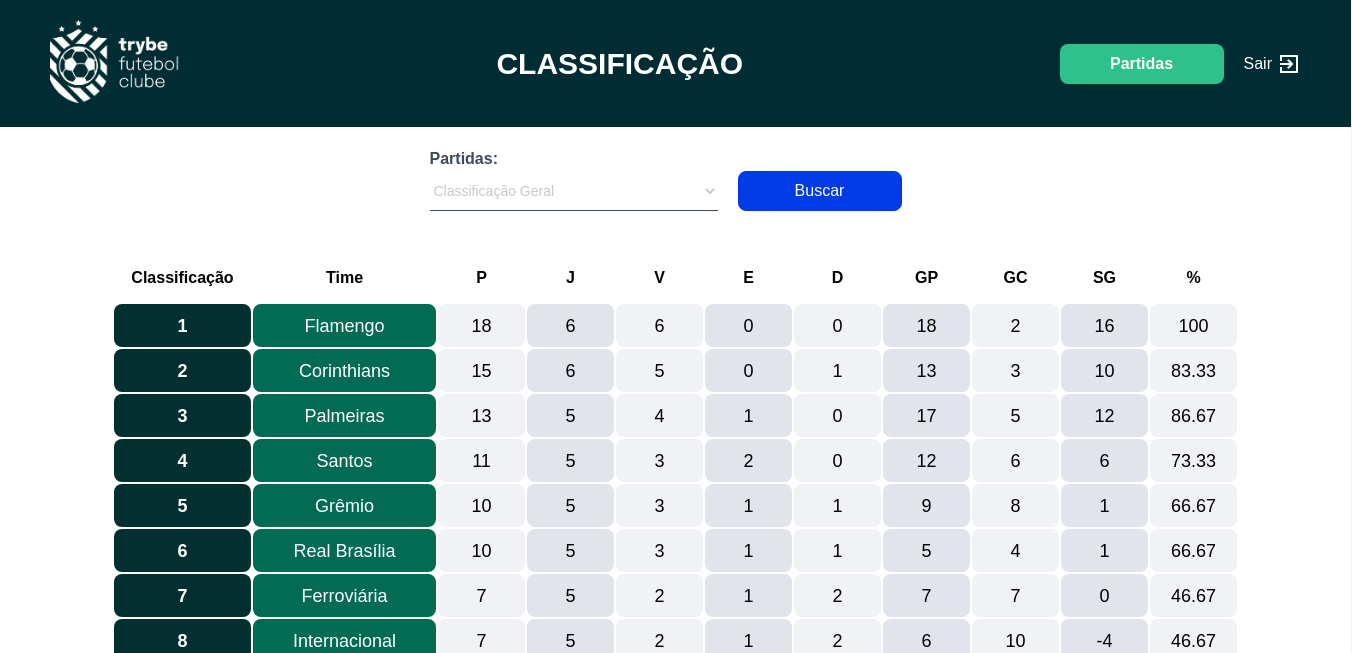The image size is (1352, 653).
Task: Click the Sair logout link
Action: tap(1257, 64)
